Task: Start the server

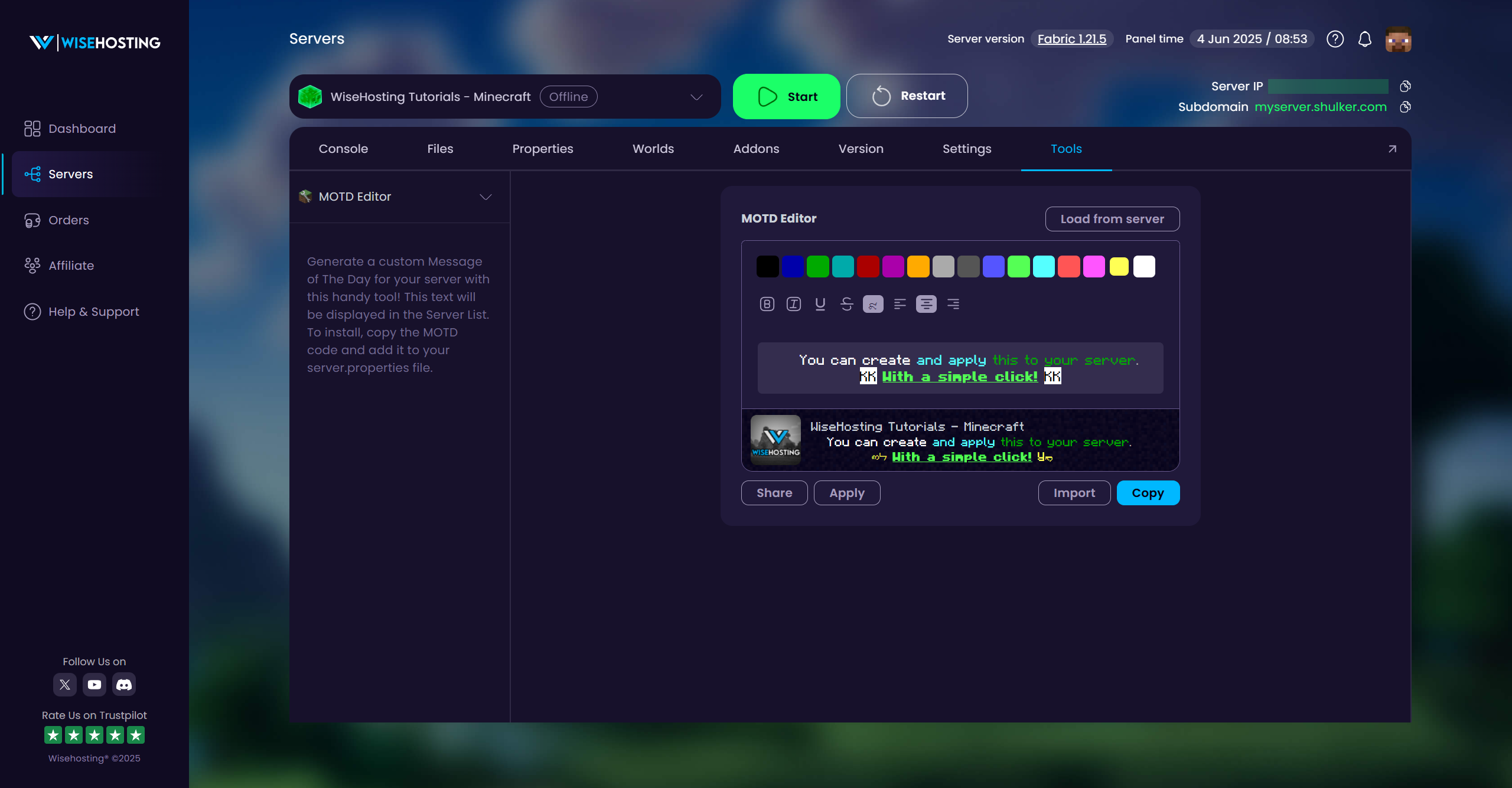Action: pyautogui.click(x=786, y=96)
